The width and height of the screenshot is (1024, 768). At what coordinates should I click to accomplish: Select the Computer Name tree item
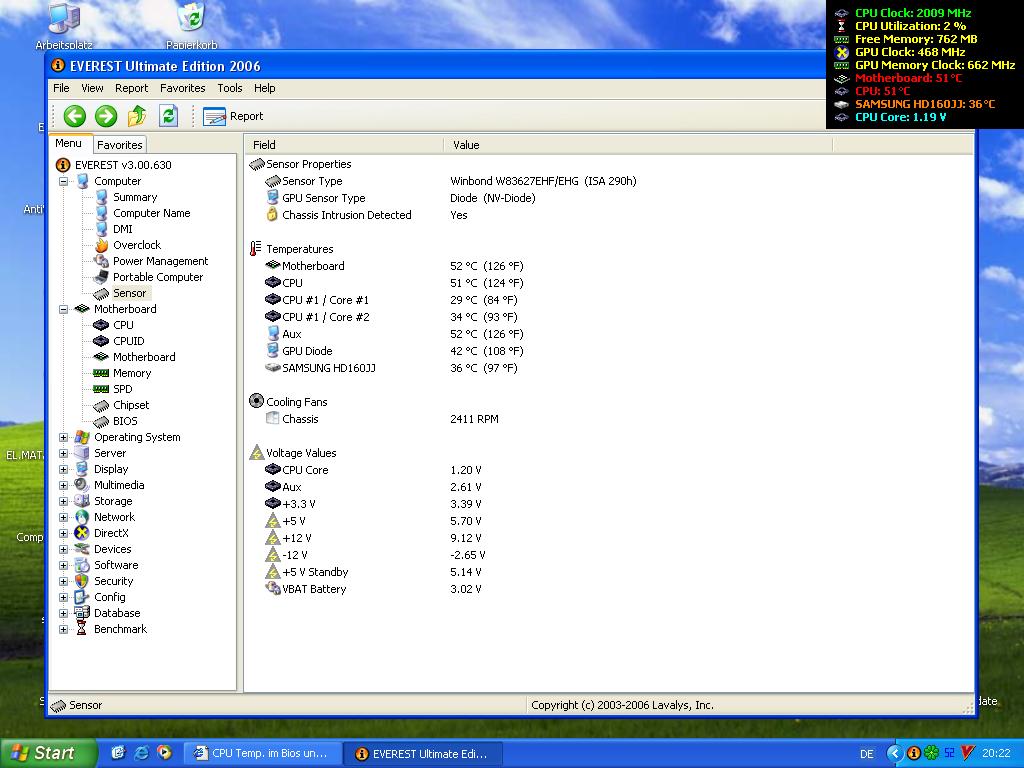coord(152,214)
